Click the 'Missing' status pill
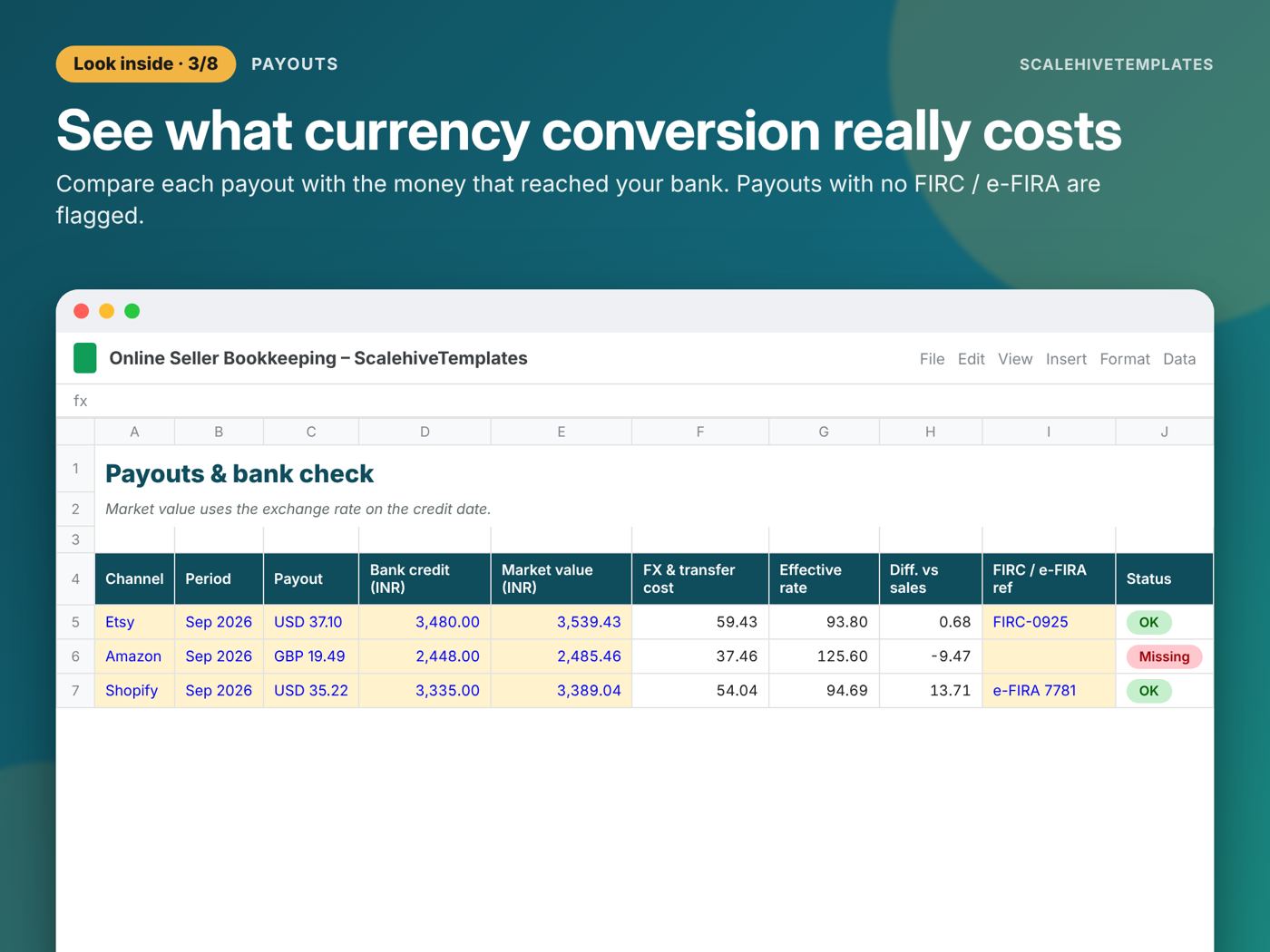Image resolution: width=1270 pixels, height=952 pixels. 1164,656
